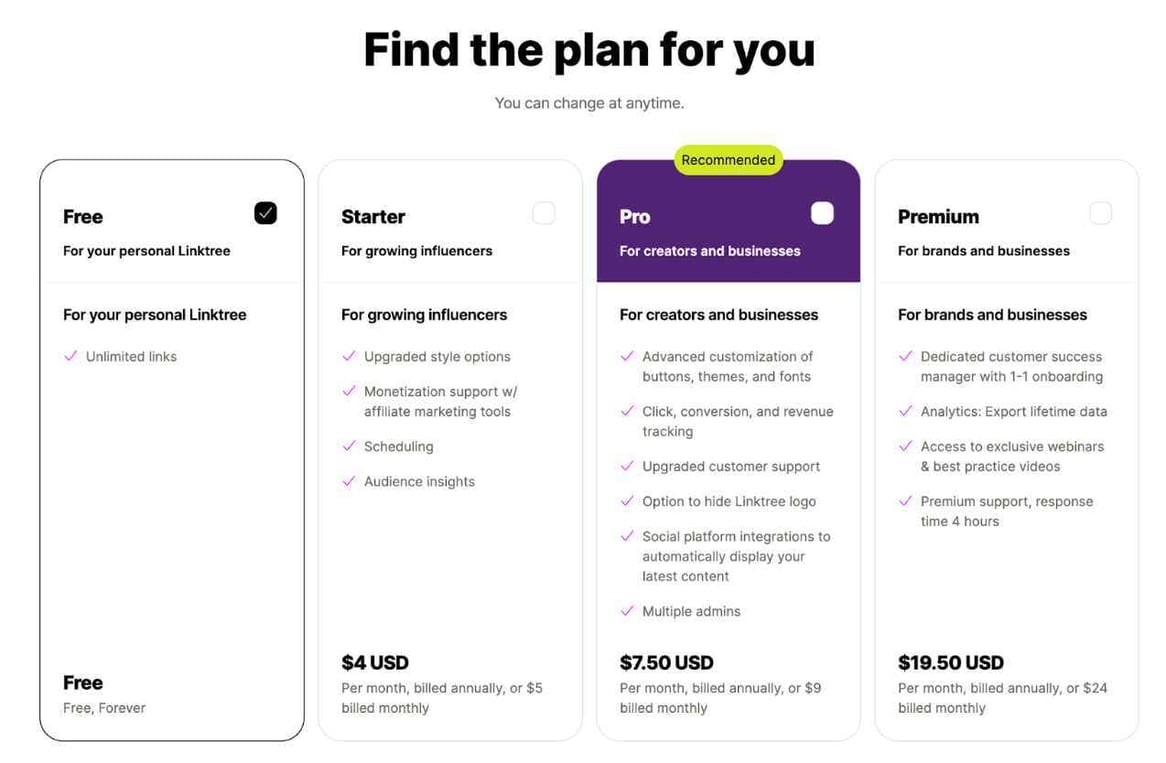
Task: Click the checkmark next to Audience insights
Action: coord(349,481)
